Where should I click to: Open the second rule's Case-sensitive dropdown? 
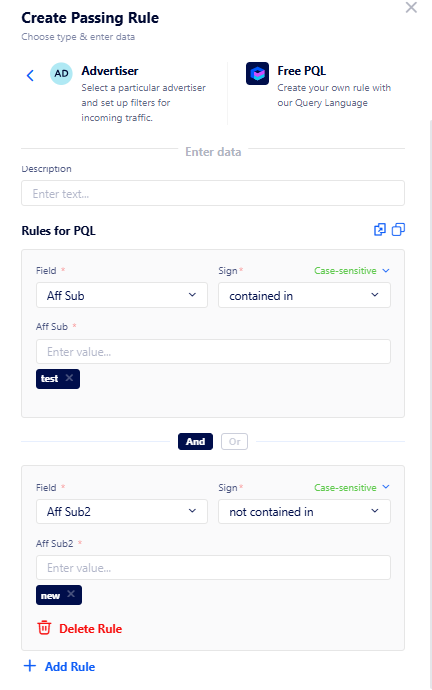pos(351,487)
